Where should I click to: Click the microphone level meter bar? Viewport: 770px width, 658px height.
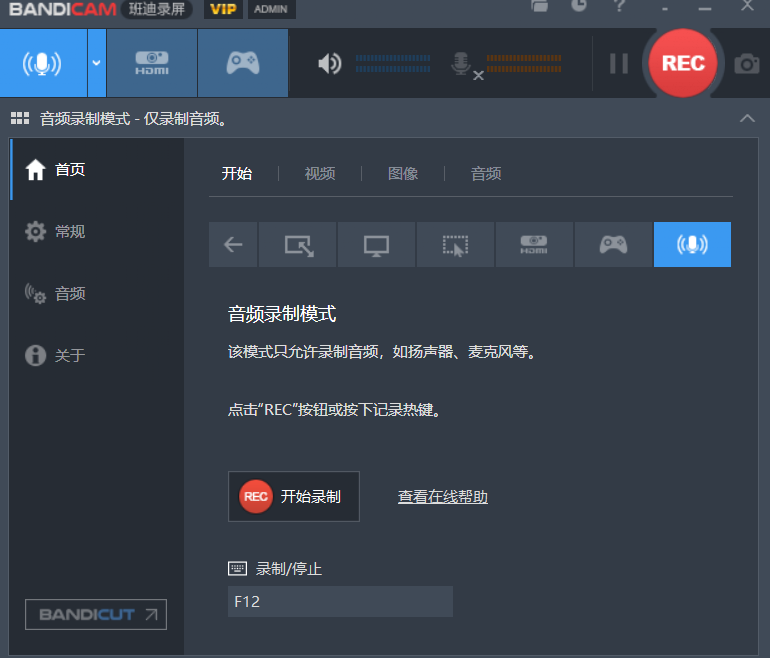(x=524, y=63)
